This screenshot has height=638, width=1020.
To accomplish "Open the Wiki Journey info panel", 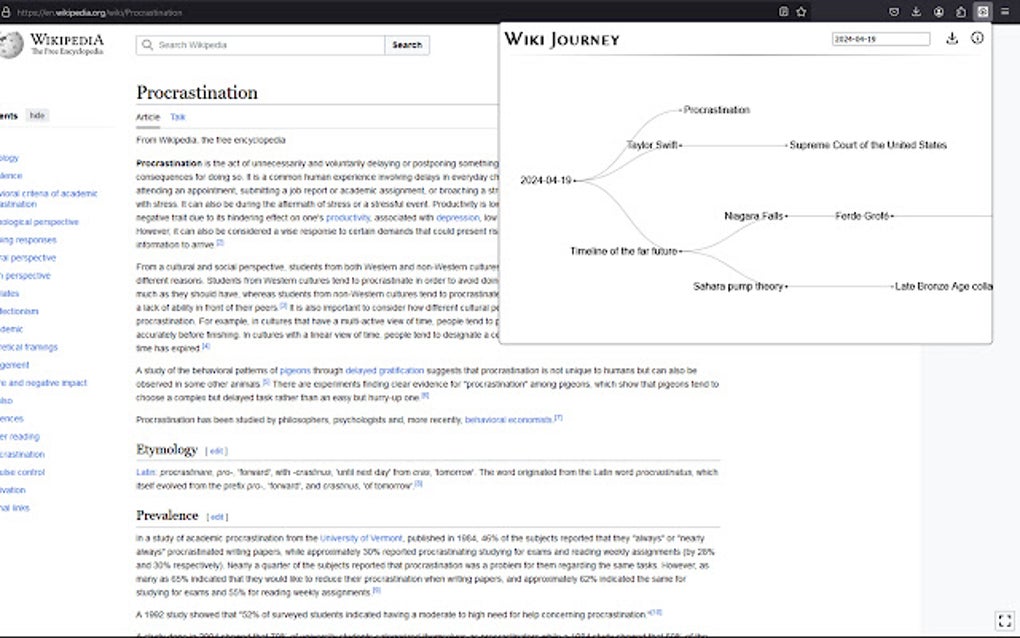I will (x=977, y=38).
